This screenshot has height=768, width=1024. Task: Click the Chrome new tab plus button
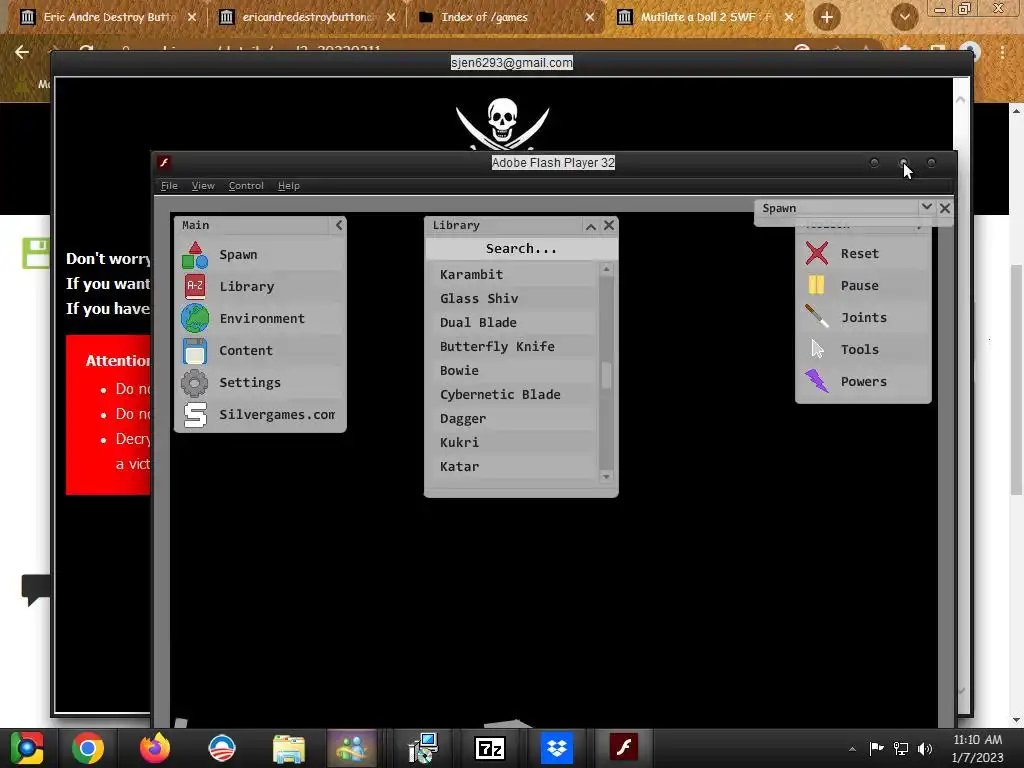pyautogui.click(x=827, y=17)
